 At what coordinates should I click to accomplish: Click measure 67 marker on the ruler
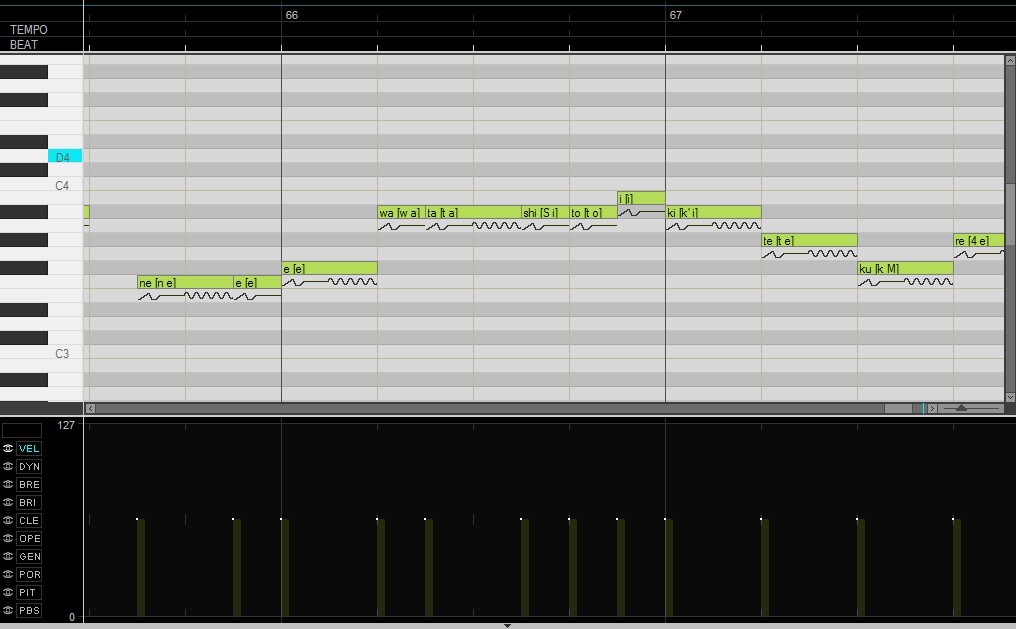coord(675,15)
